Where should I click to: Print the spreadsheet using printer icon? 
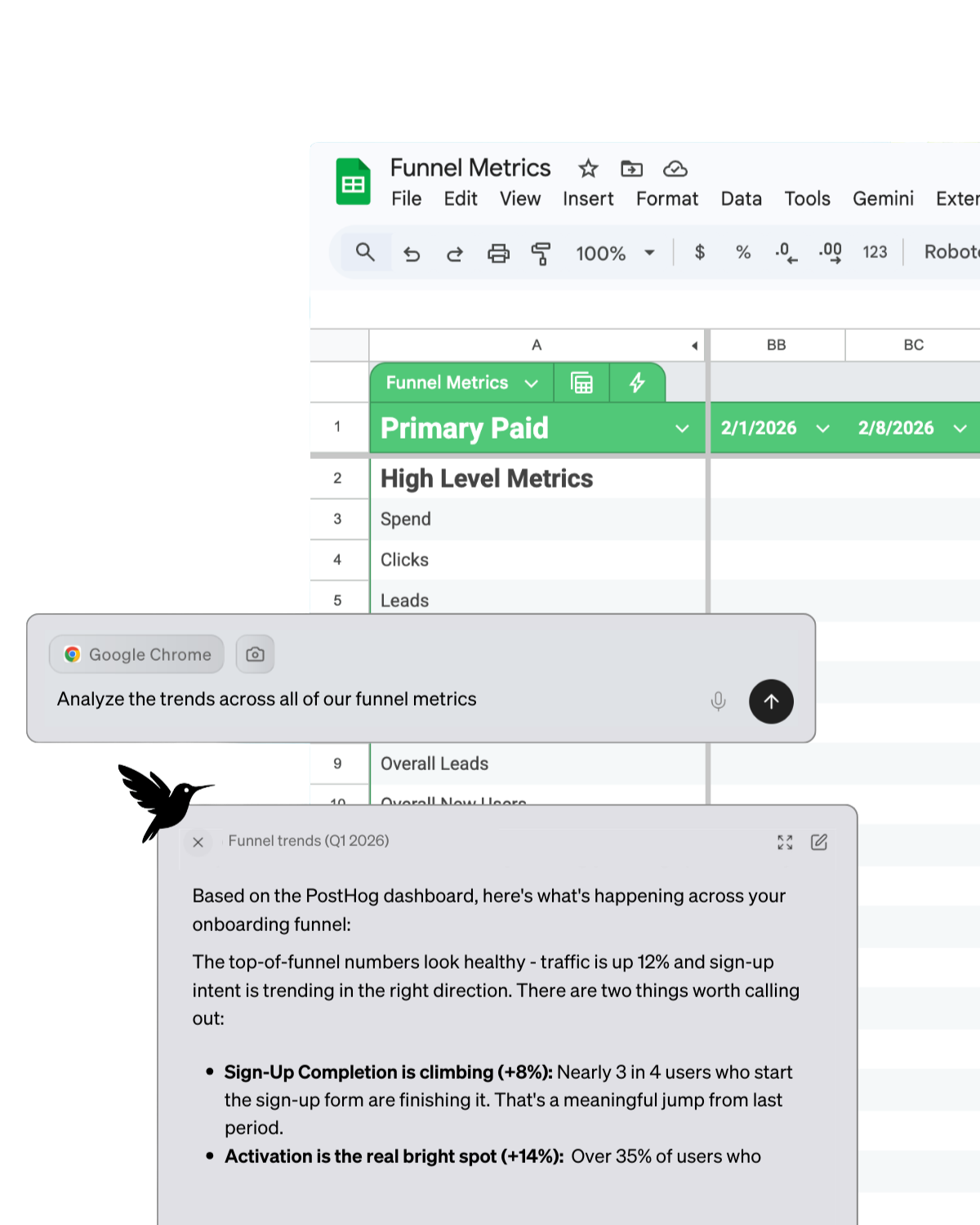[x=498, y=254]
